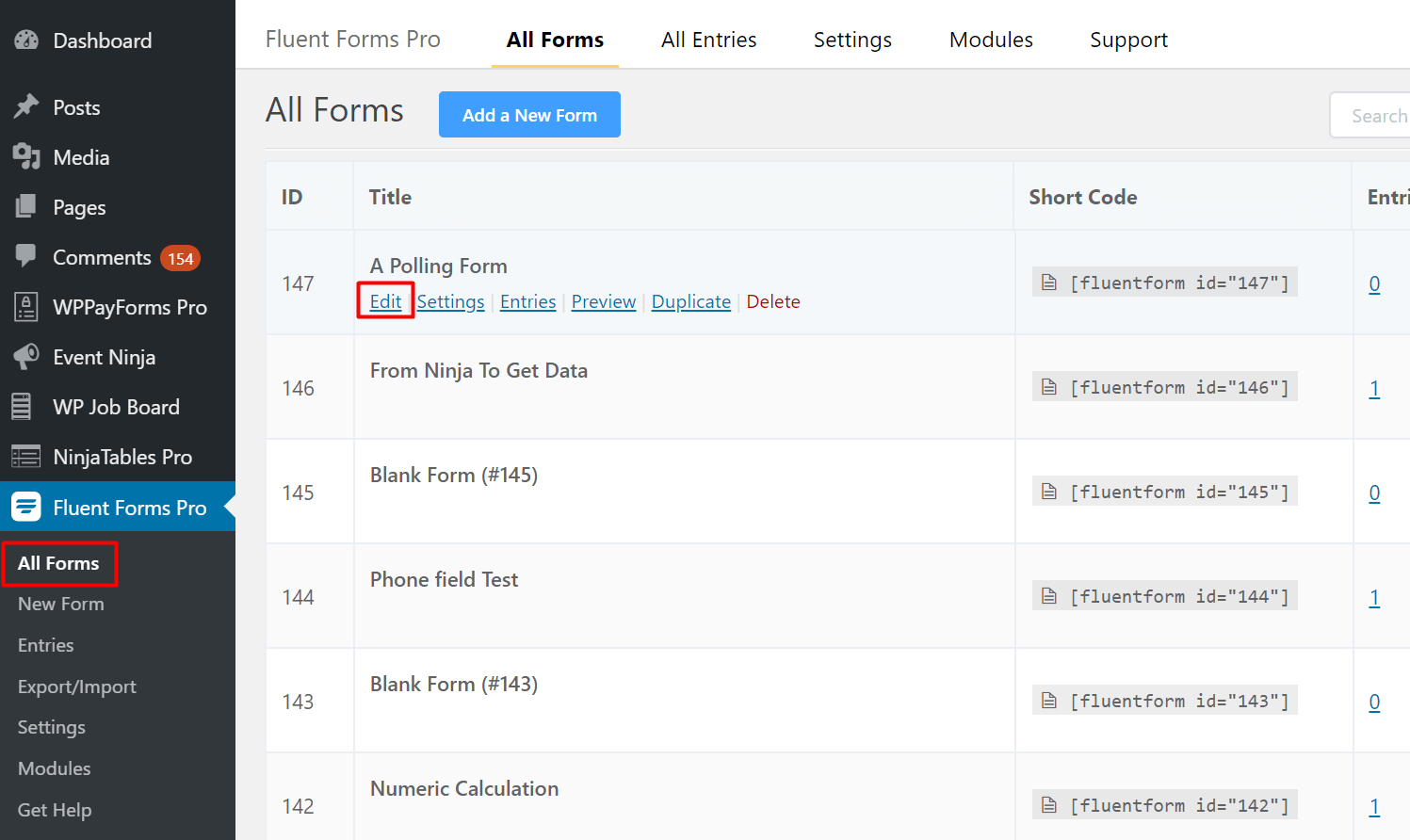This screenshot has width=1410, height=840.
Task: Click entries count 1 for form 144
Action: [x=1374, y=597]
